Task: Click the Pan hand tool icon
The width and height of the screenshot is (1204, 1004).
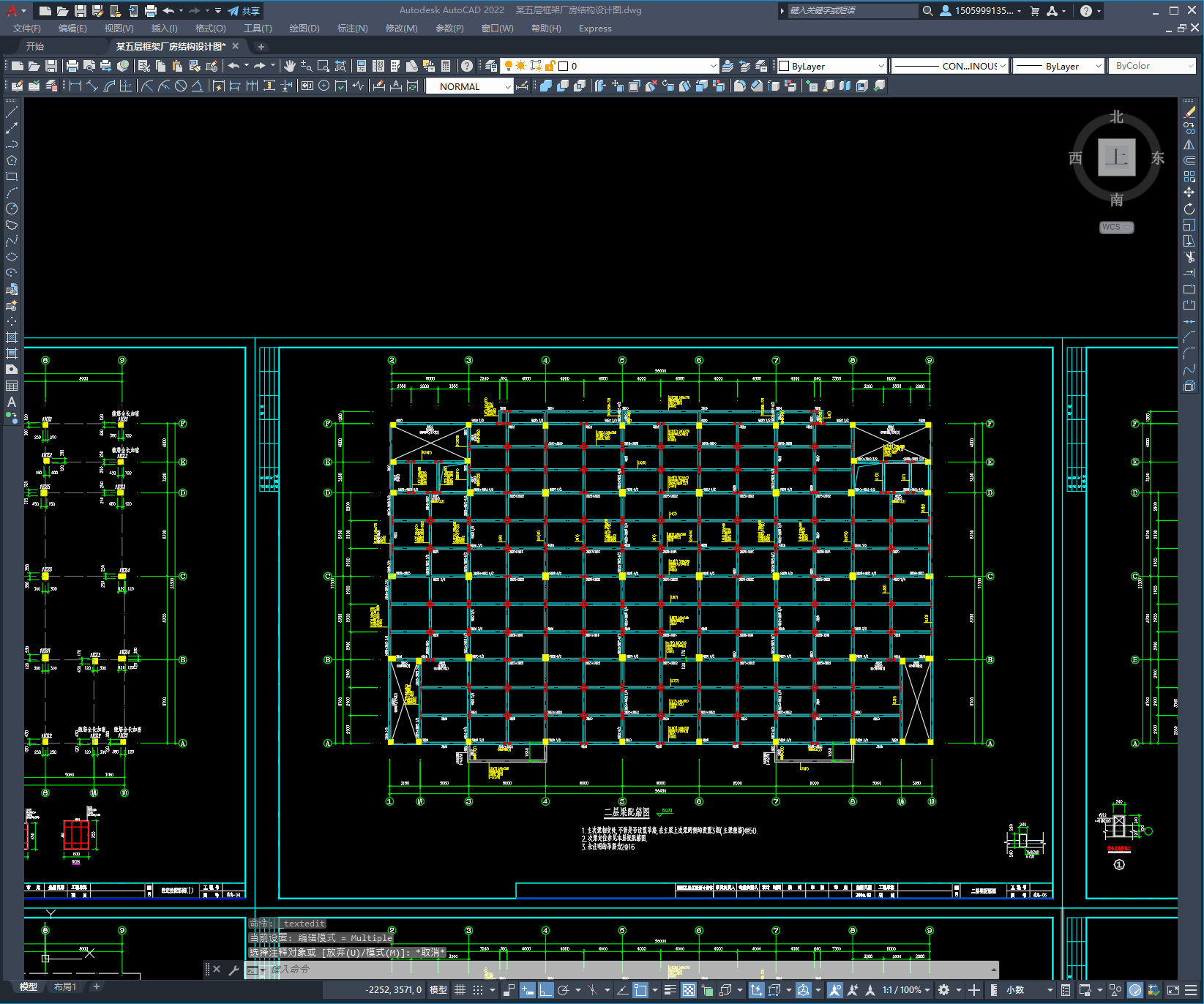Action: click(x=290, y=66)
